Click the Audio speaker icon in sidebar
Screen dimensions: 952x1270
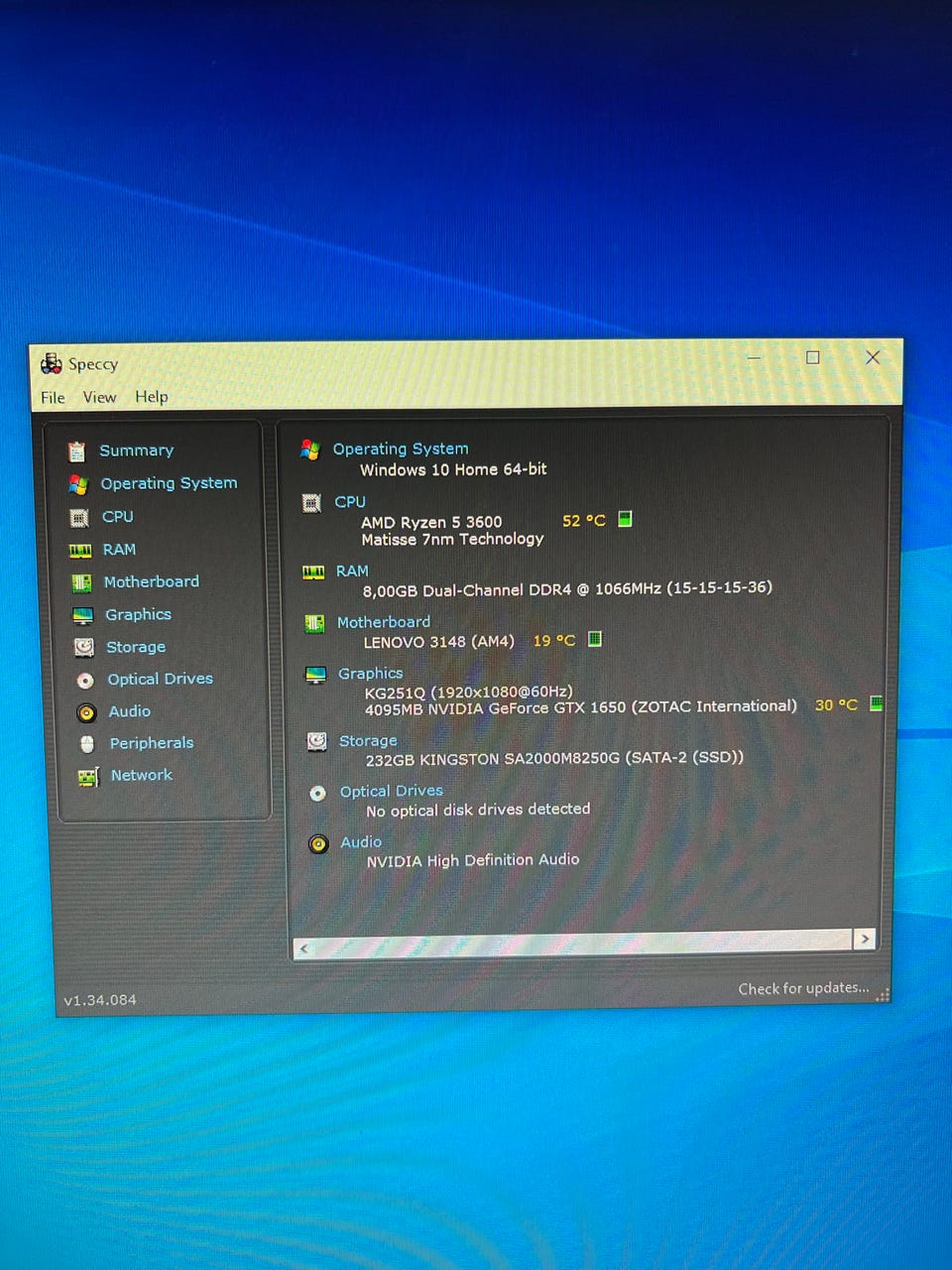click(86, 712)
